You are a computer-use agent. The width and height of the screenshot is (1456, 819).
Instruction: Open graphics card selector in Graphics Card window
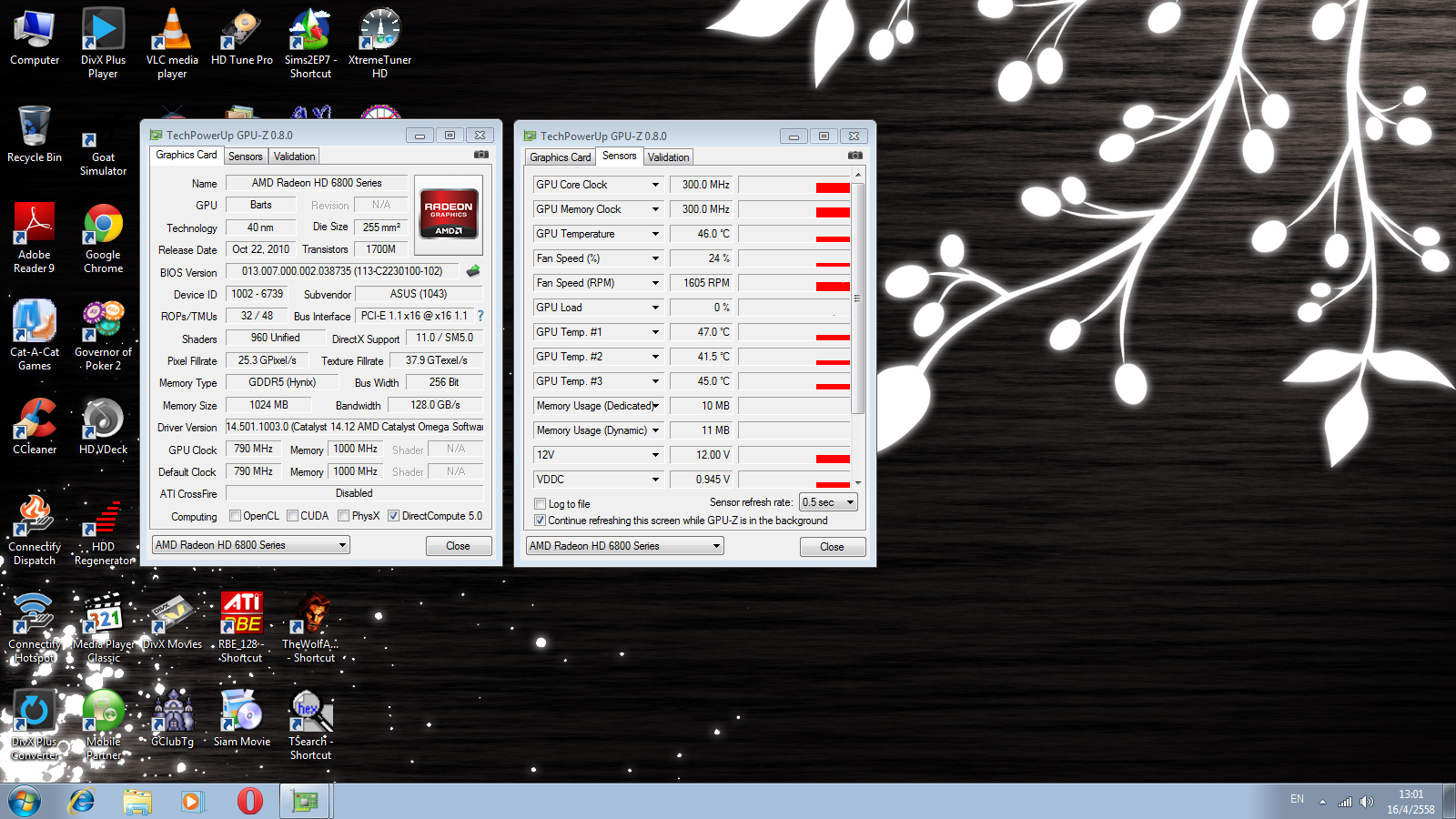pyautogui.click(x=251, y=545)
